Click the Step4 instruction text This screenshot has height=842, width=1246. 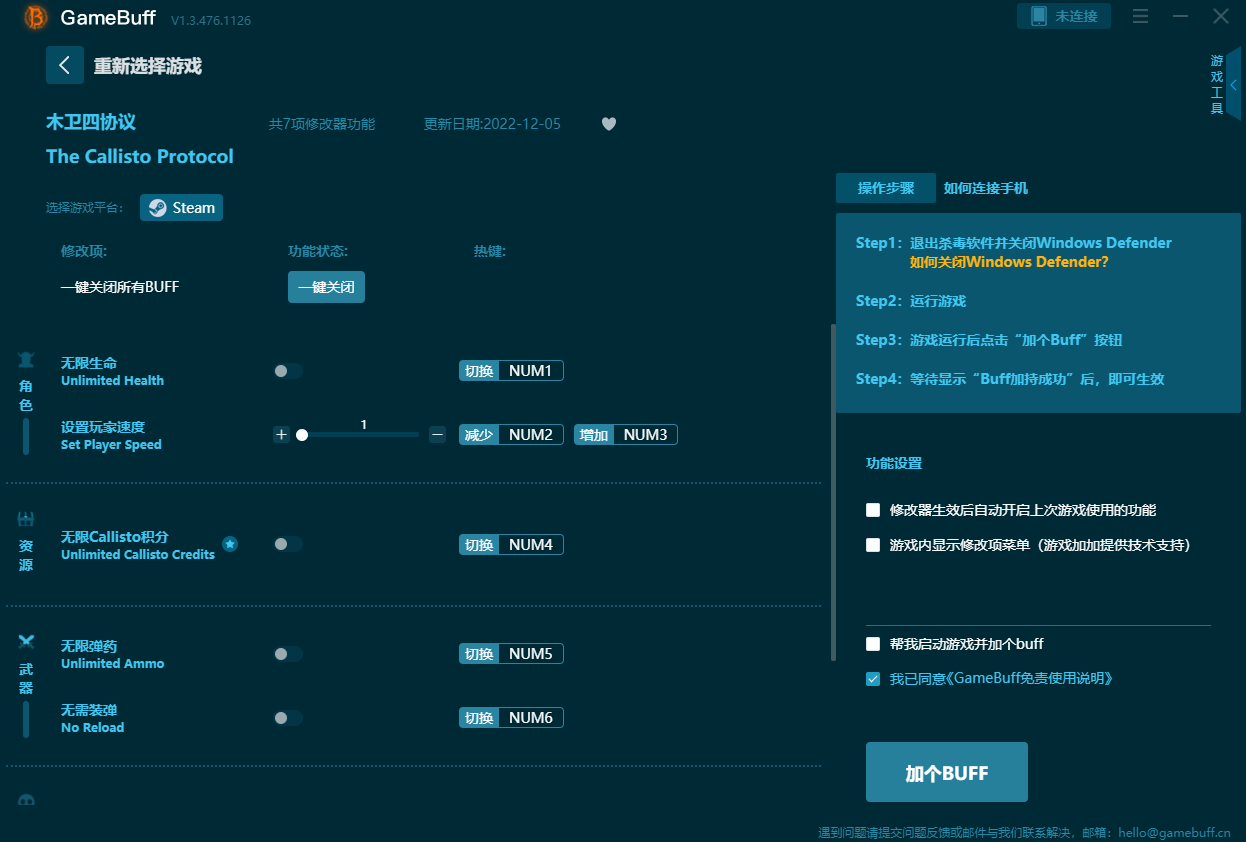click(1010, 379)
